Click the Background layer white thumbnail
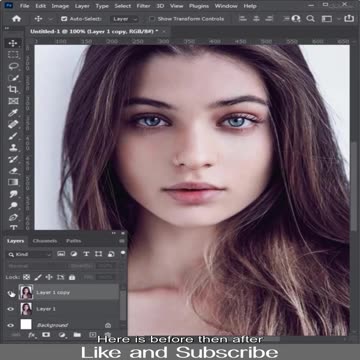Viewport: 360px width, 360px height. click(x=26, y=324)
